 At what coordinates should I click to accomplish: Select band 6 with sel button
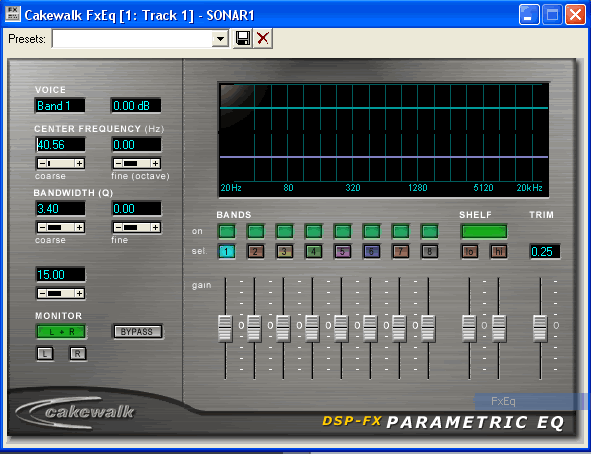pos(372,251)
